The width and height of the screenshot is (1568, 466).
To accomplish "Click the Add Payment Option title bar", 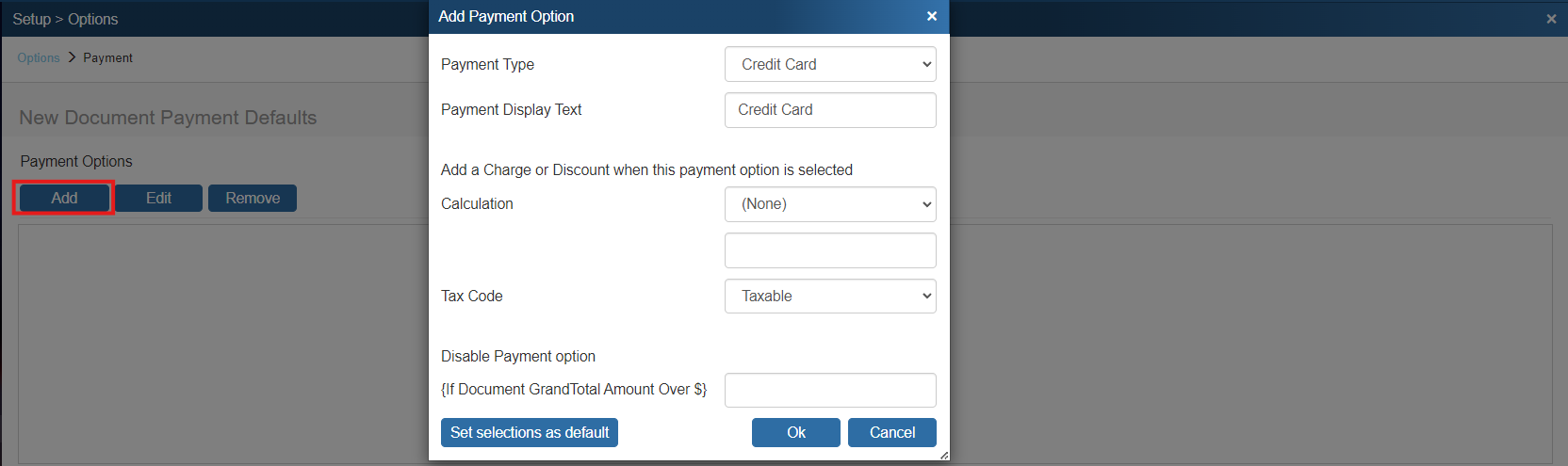I will pyautogui.click(x=660, y=16).
